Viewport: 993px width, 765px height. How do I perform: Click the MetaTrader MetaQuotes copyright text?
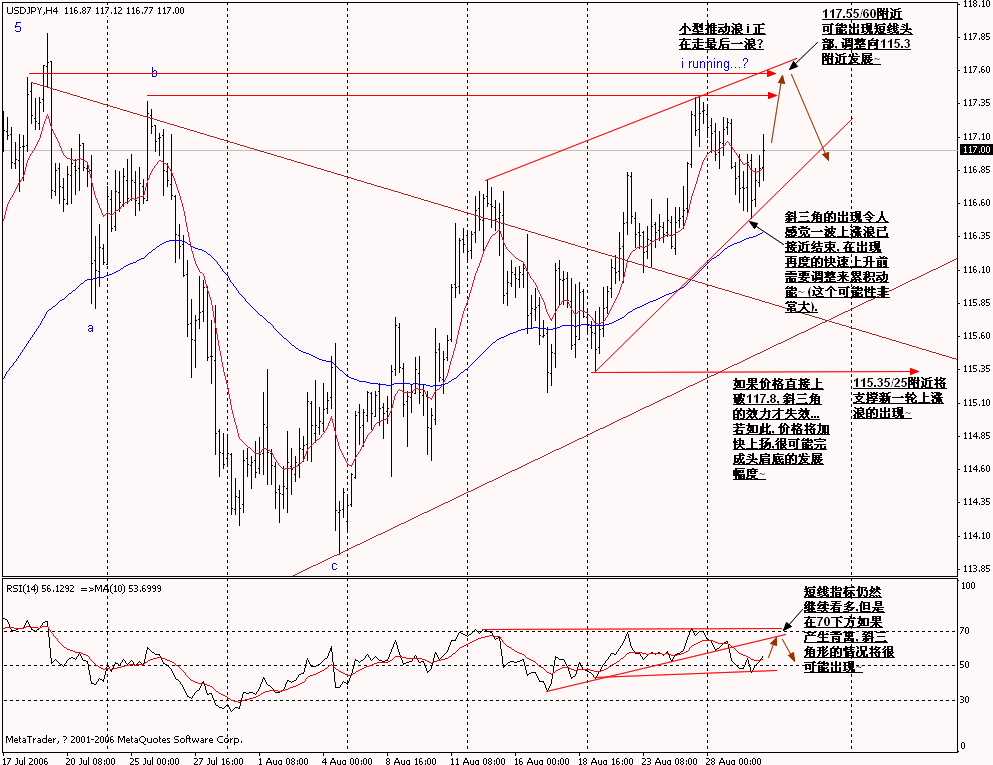pyautogui.click(x=124, y=740)
